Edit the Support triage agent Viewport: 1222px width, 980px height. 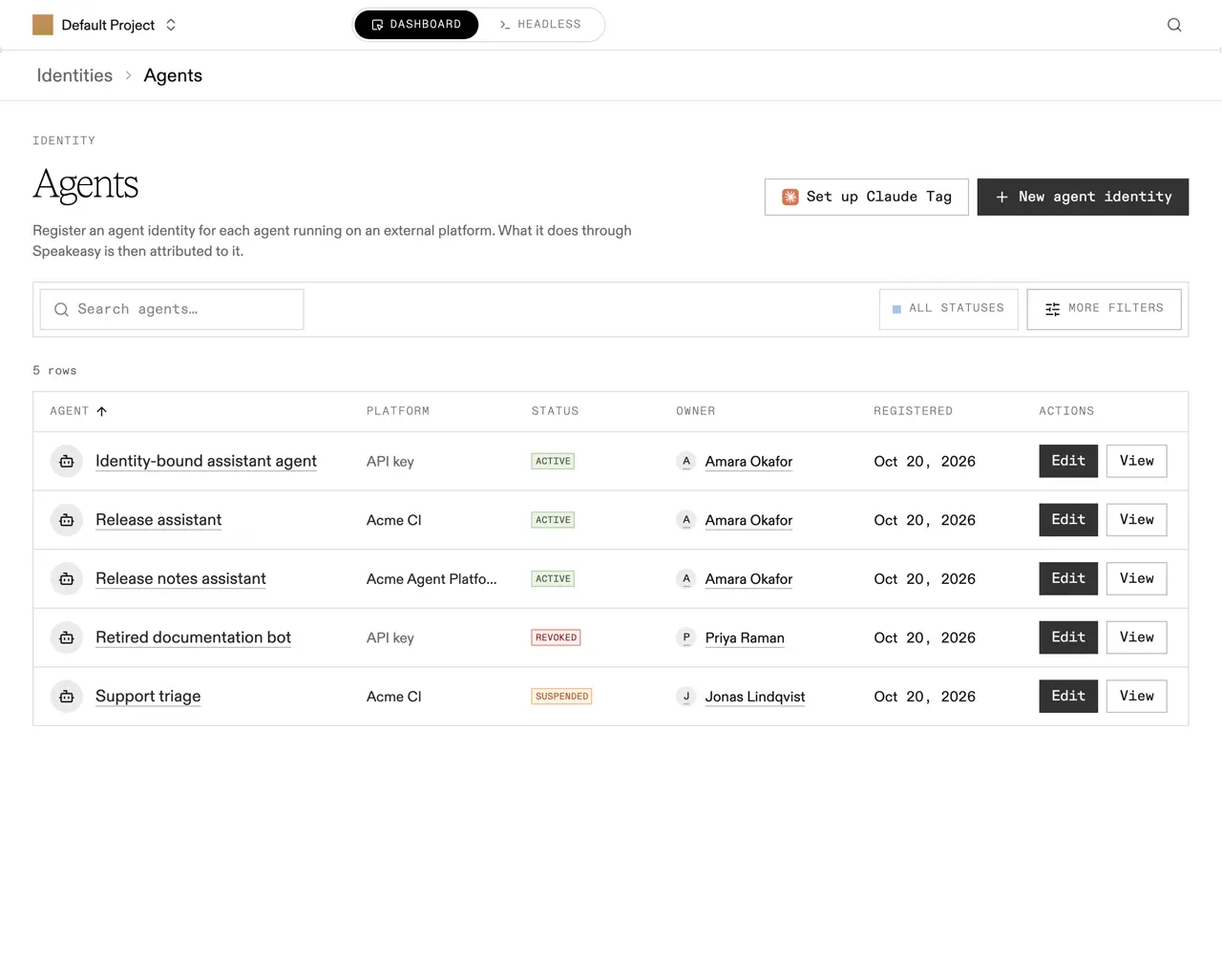(1068, 697)
